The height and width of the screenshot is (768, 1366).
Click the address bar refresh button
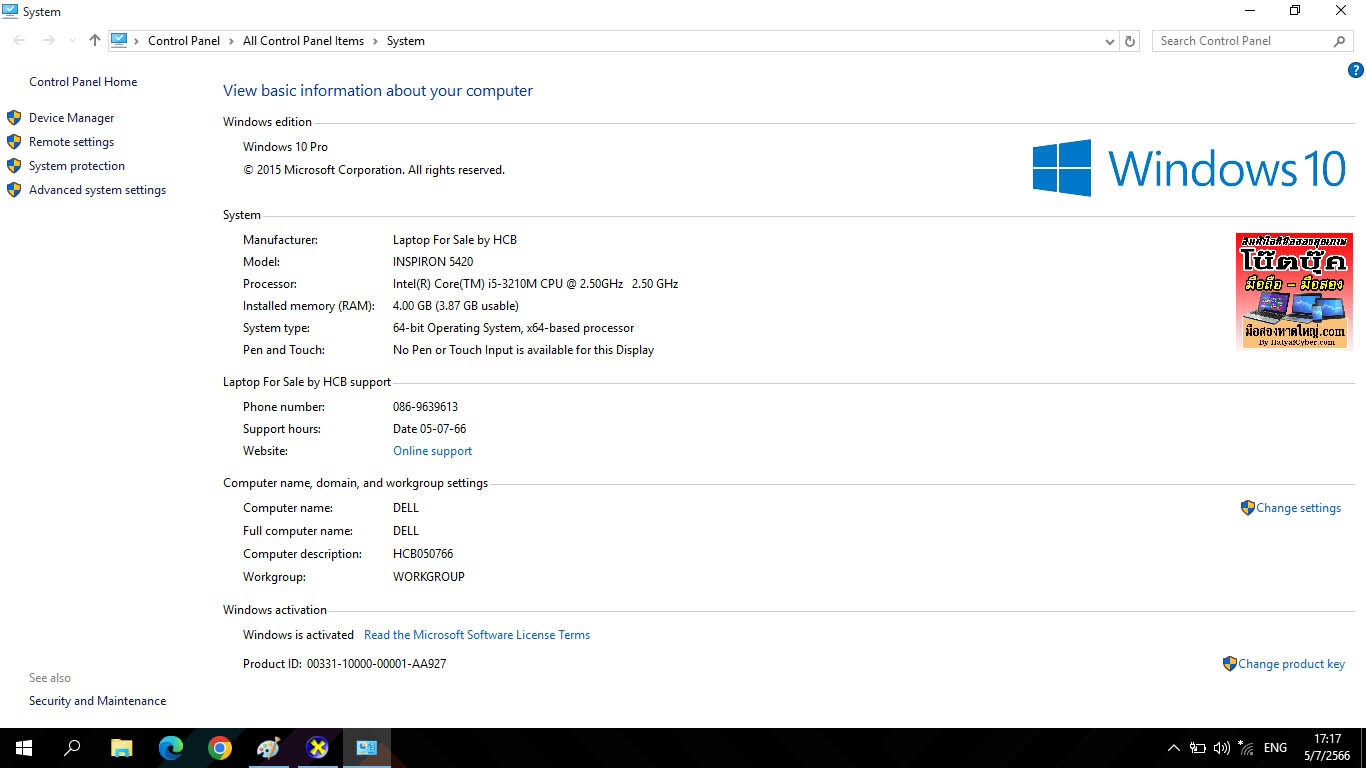[x=1130, y=41]
